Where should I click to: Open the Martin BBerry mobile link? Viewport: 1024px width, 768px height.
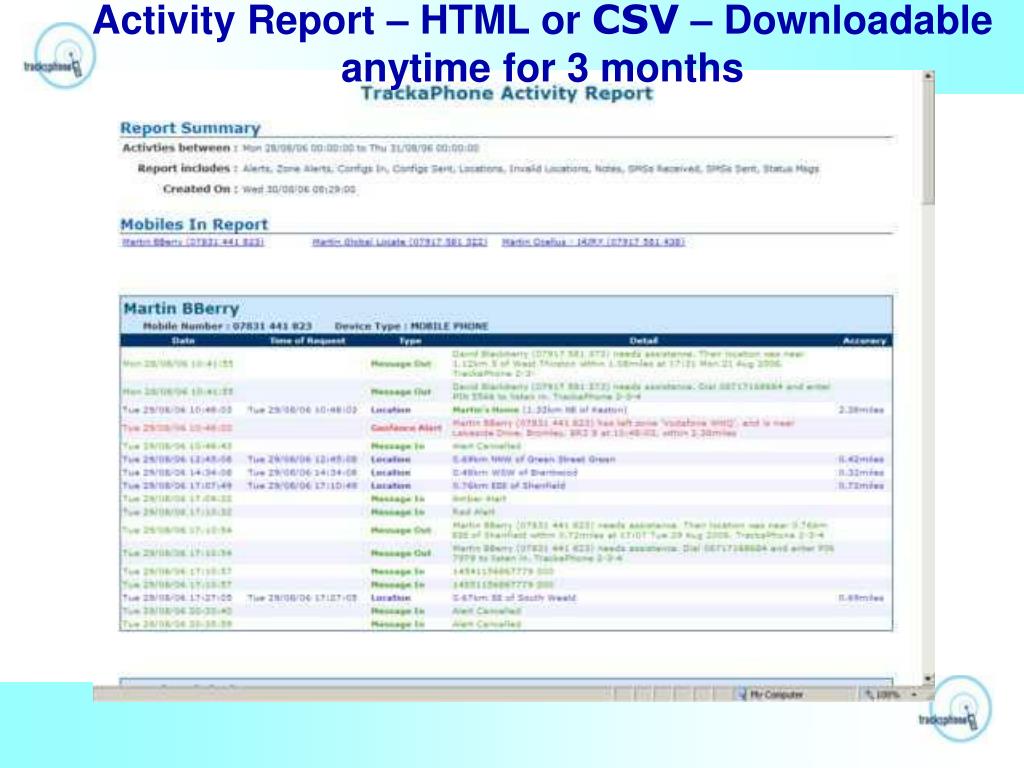pyautogui.click(x=193, y=242)
